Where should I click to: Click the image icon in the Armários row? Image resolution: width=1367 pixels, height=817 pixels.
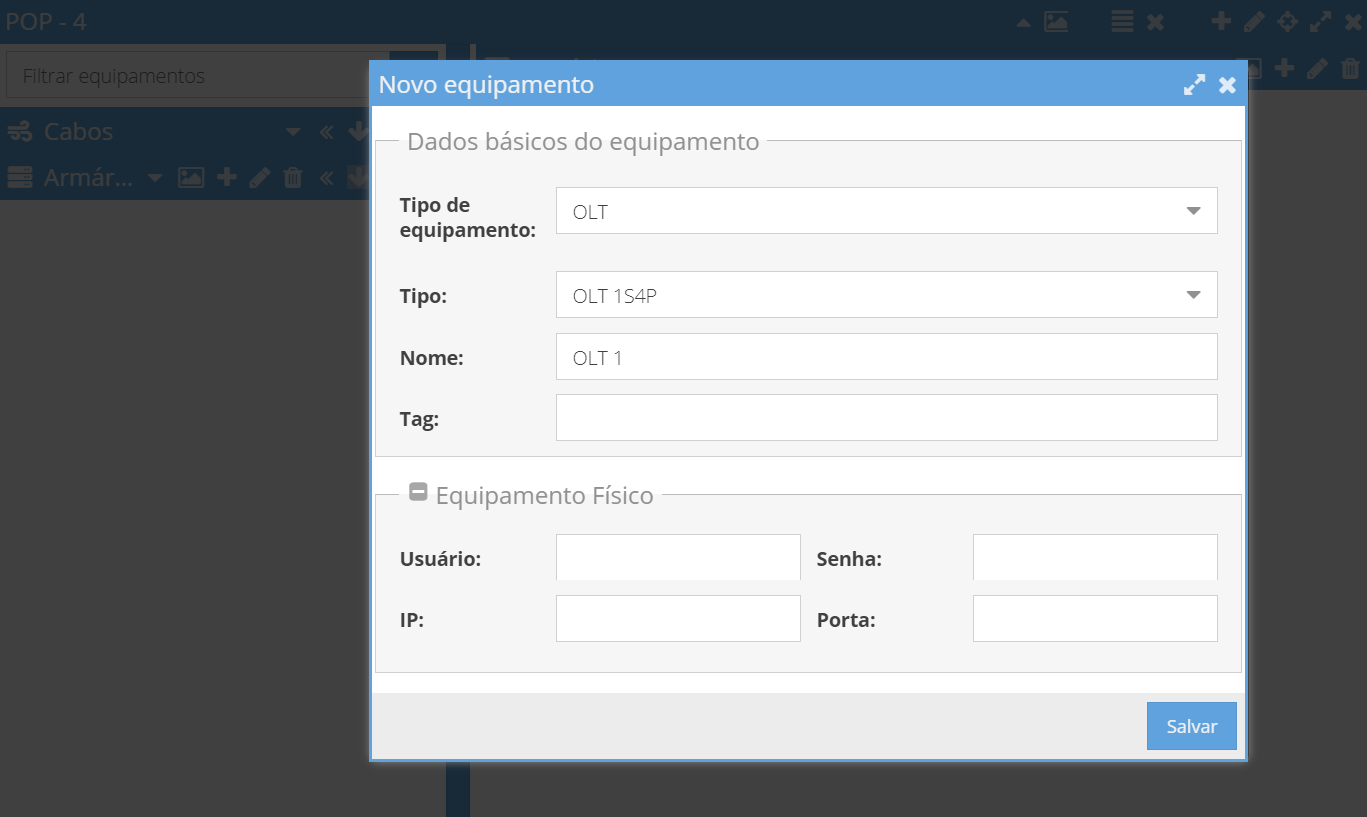click(x=191, y=178)
